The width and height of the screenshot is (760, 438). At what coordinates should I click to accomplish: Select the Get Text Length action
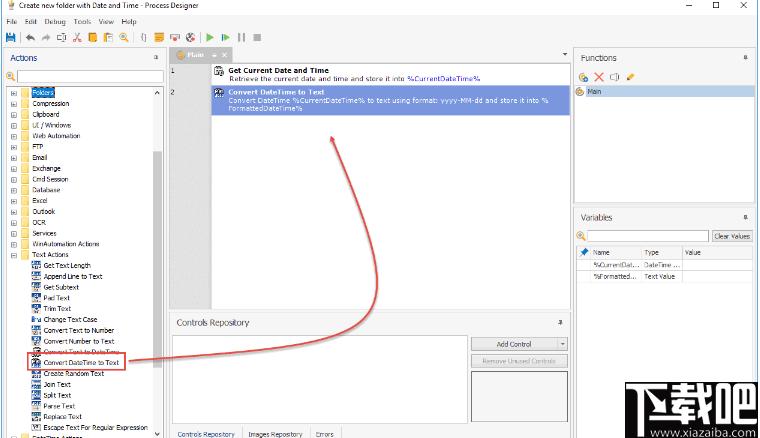(67, 266)
